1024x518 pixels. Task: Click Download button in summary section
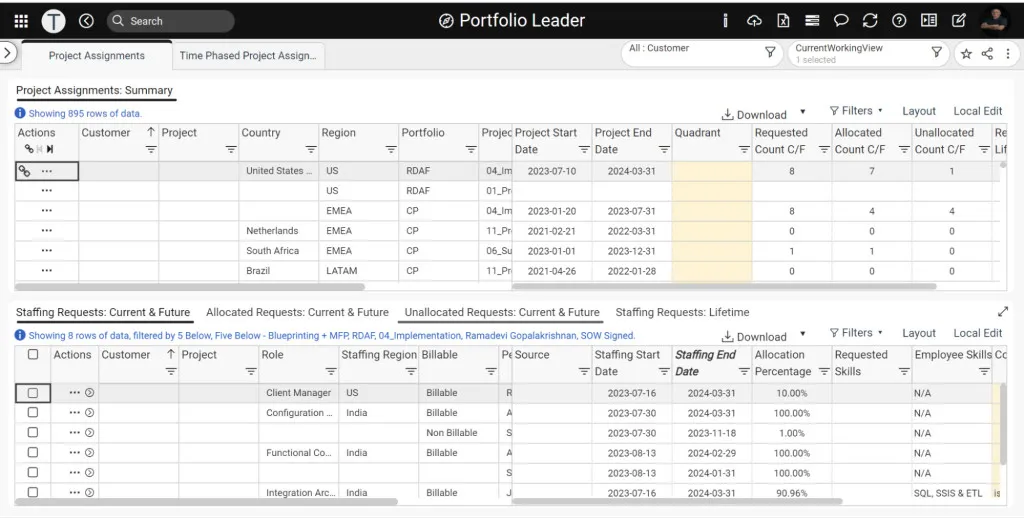click(x=754, y=114)
